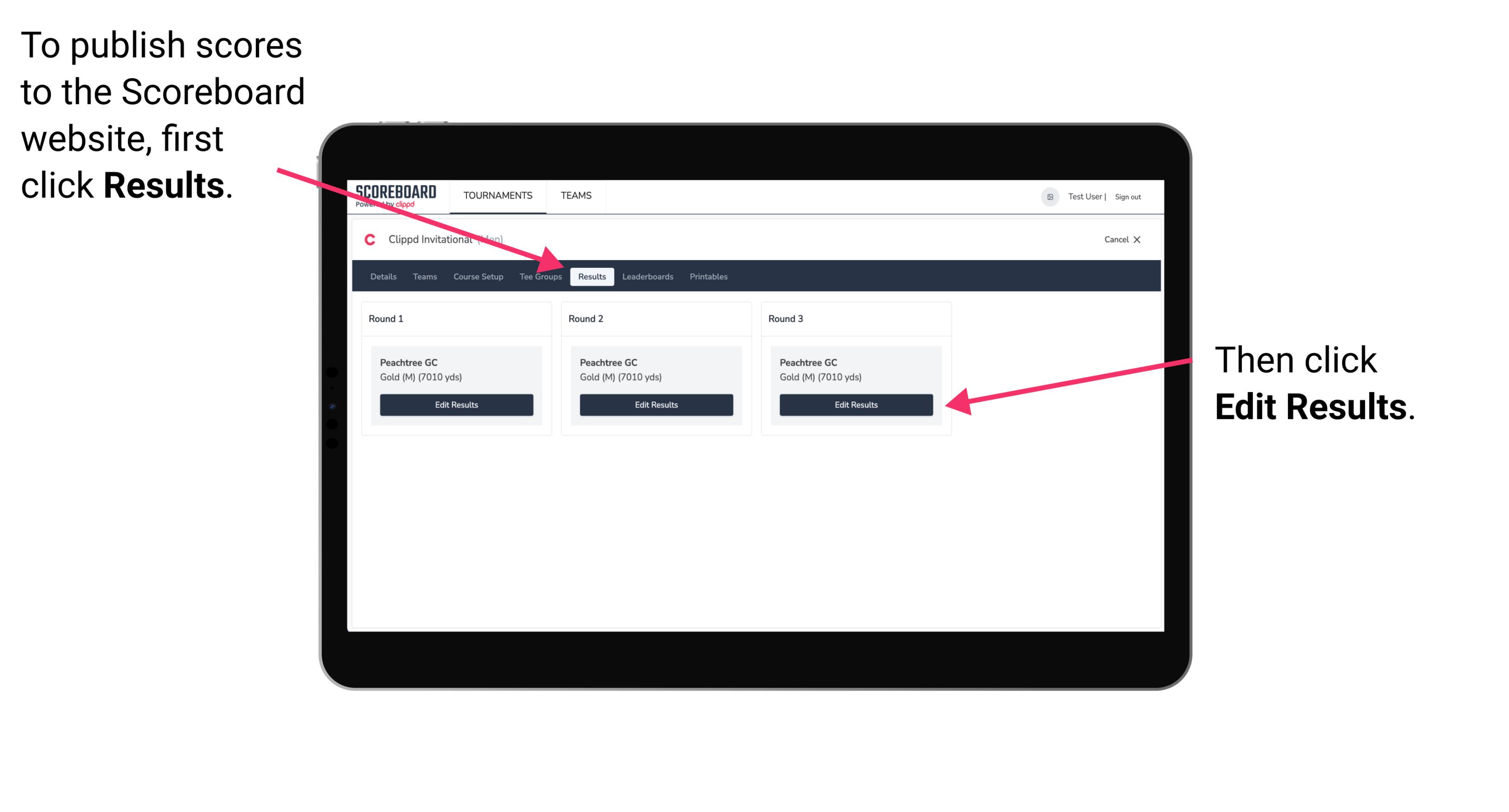The height and width of the screenshot is (812, 1509).
Task: Open the Printables tab
Action: [708, 276]
